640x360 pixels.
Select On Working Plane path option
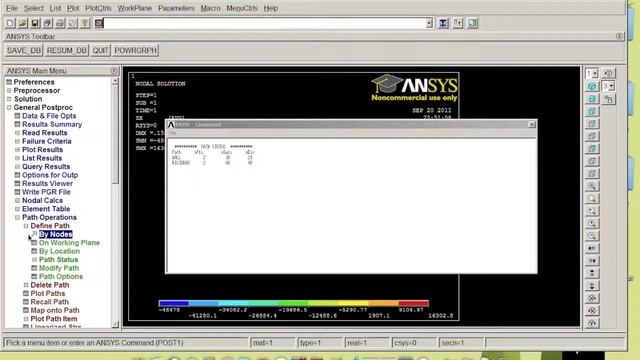pos(69,243)
